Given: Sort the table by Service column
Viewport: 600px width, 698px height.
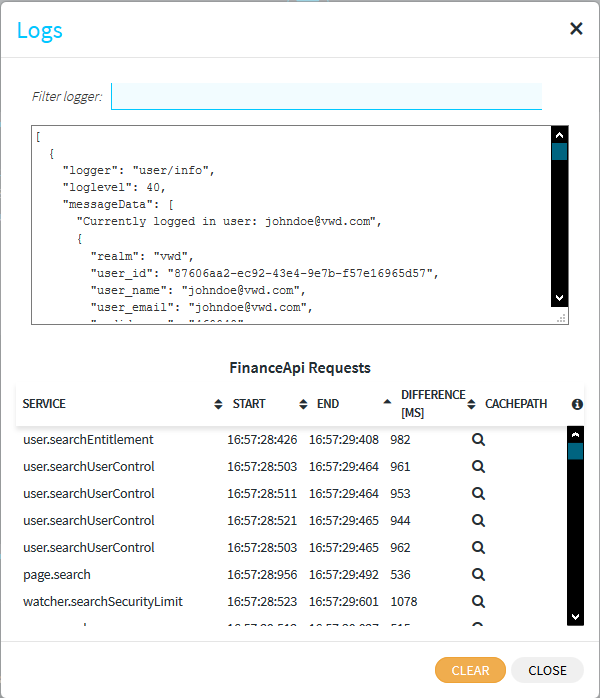Looking at the screenshot, I should coord(219,404).
